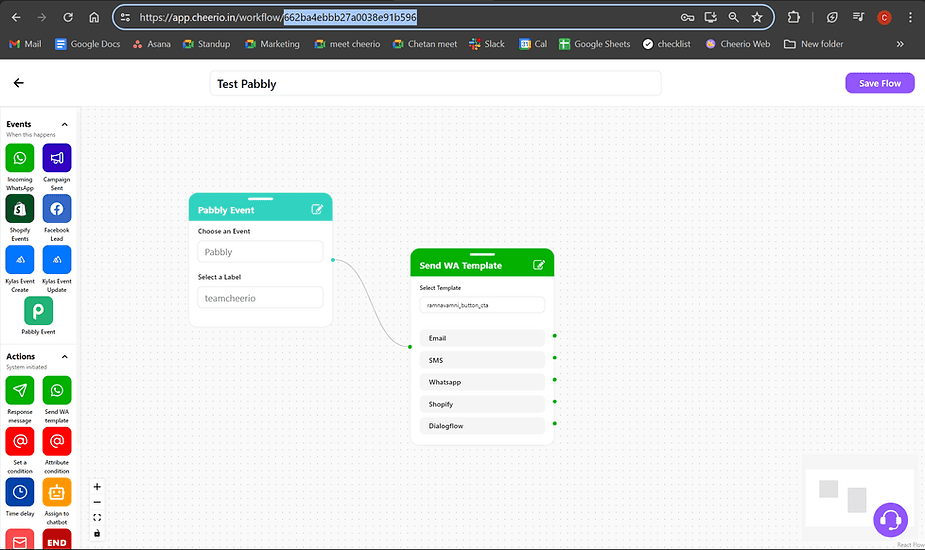Click the Dialogflow output connector handle
The width and height of the screenshot is (925, 550).
click(555, 423)
